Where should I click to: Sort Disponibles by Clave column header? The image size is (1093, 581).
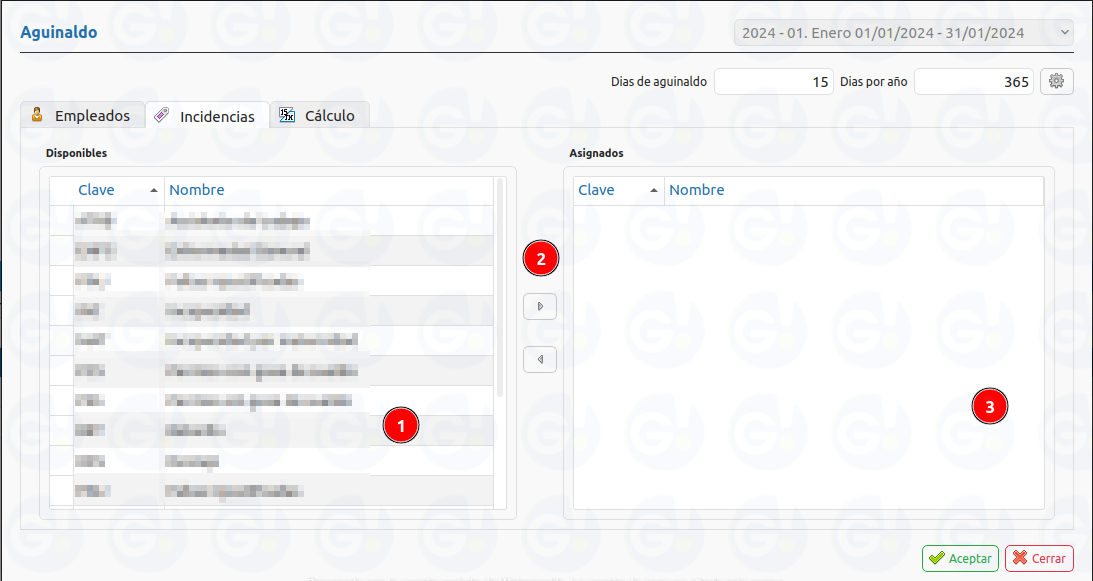(97, 190)
